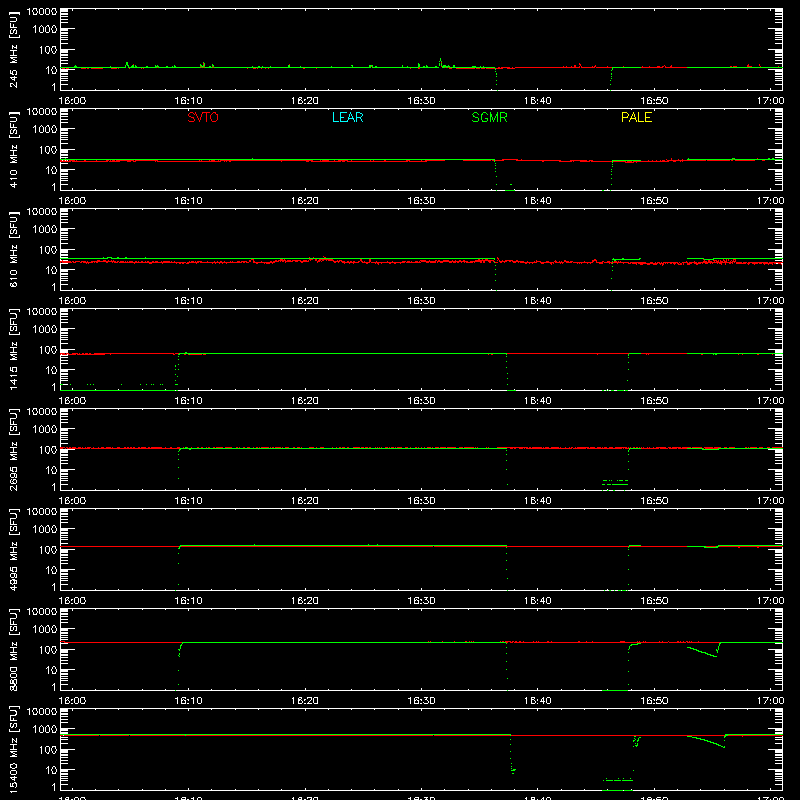800x800 pixels.
Task: Click the green spike near 16:31 in 245 MHz
Action: (x=440, y=62)
